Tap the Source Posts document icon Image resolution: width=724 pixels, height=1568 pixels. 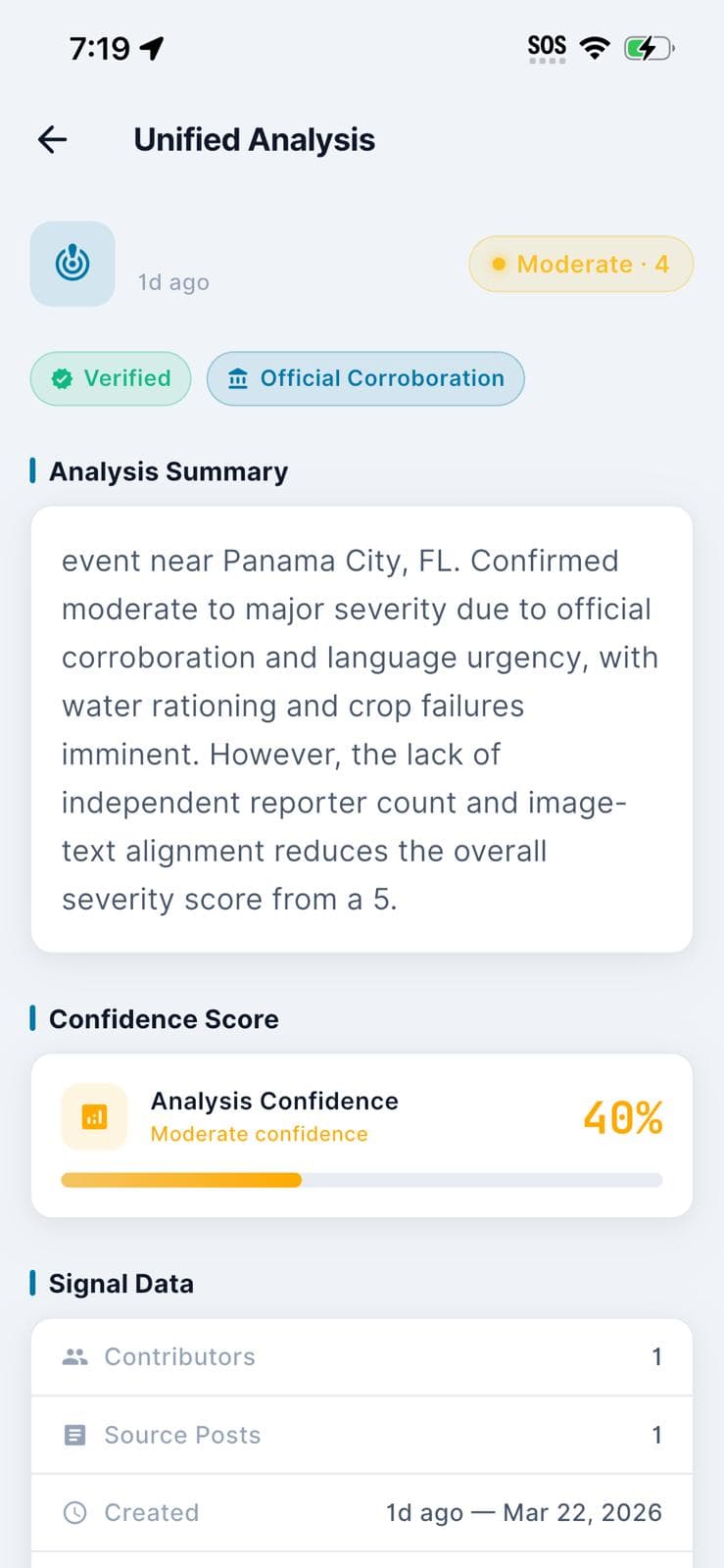click(x=75, y=1434)
